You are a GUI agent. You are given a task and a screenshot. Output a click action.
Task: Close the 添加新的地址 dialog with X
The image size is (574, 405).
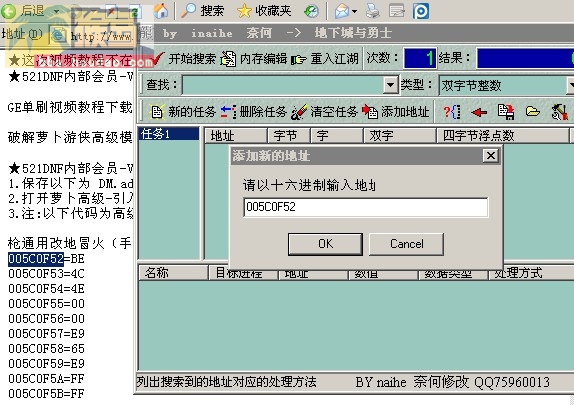tap(491, 156)
